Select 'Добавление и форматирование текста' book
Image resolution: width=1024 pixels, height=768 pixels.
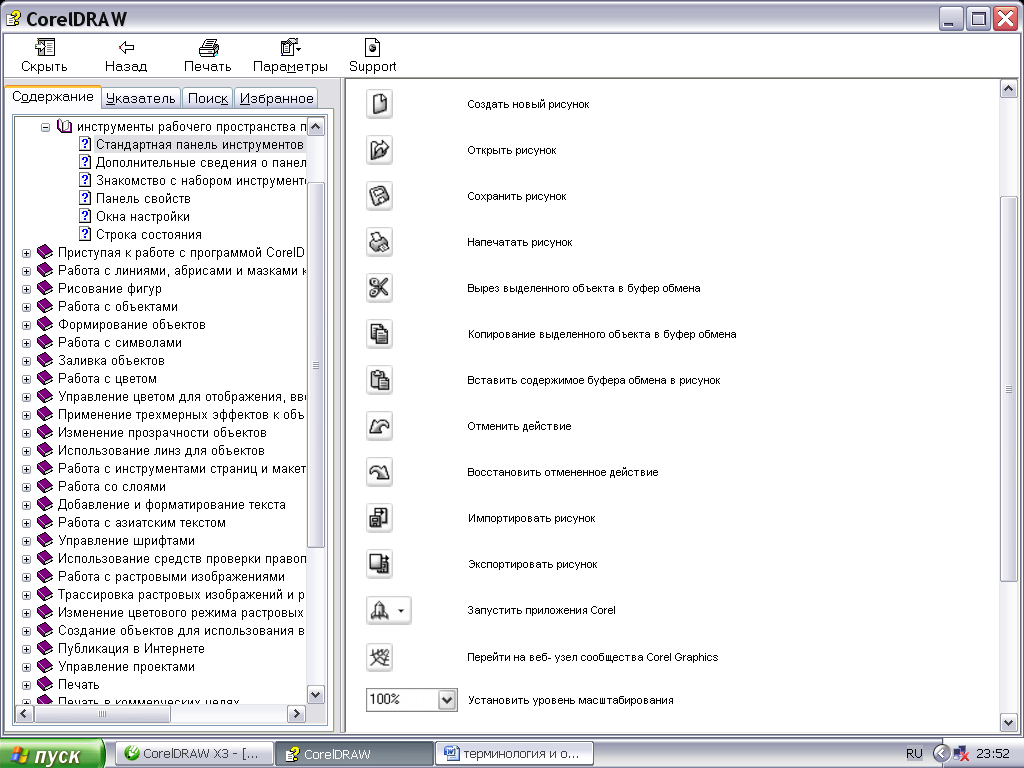[x=171, y=505]
